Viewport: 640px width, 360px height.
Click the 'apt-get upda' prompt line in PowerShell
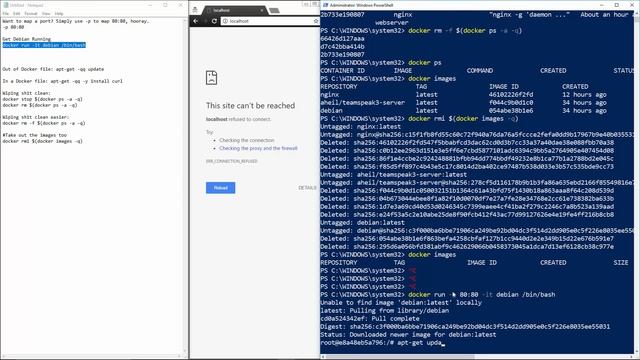pyautogui.click(x=382, y=342)
